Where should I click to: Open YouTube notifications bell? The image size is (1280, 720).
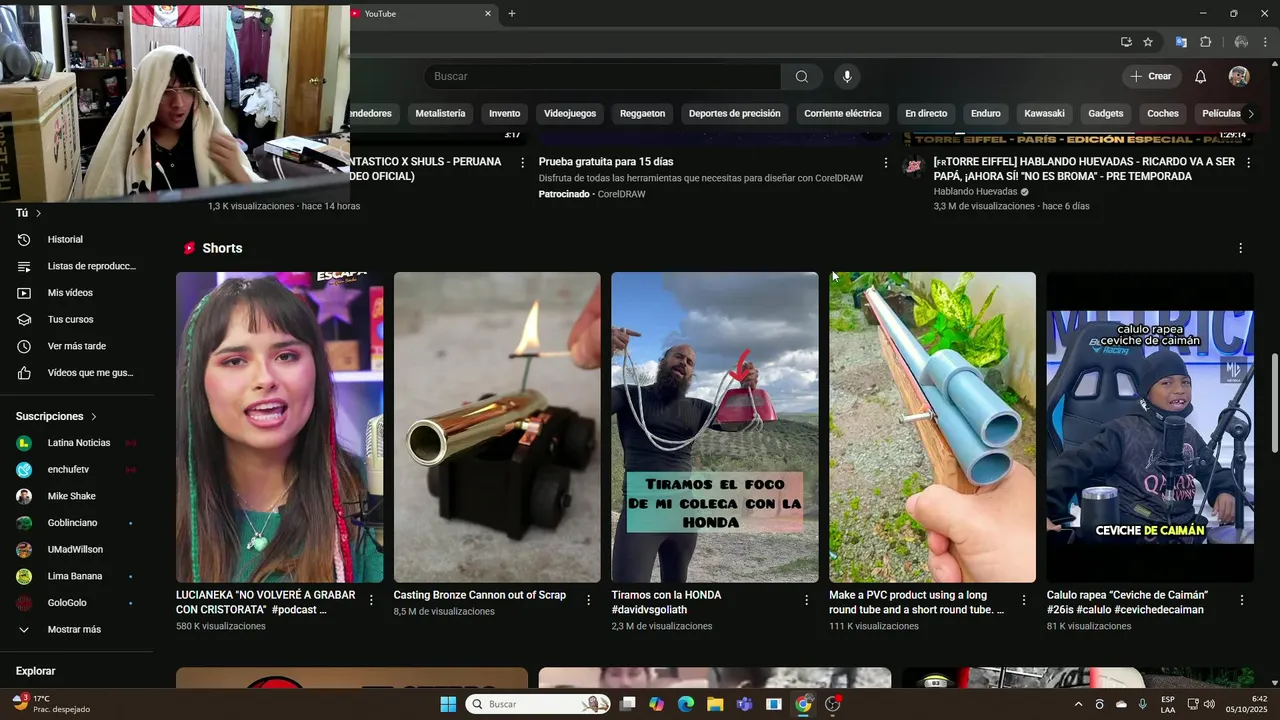[x=1201, y=77]
